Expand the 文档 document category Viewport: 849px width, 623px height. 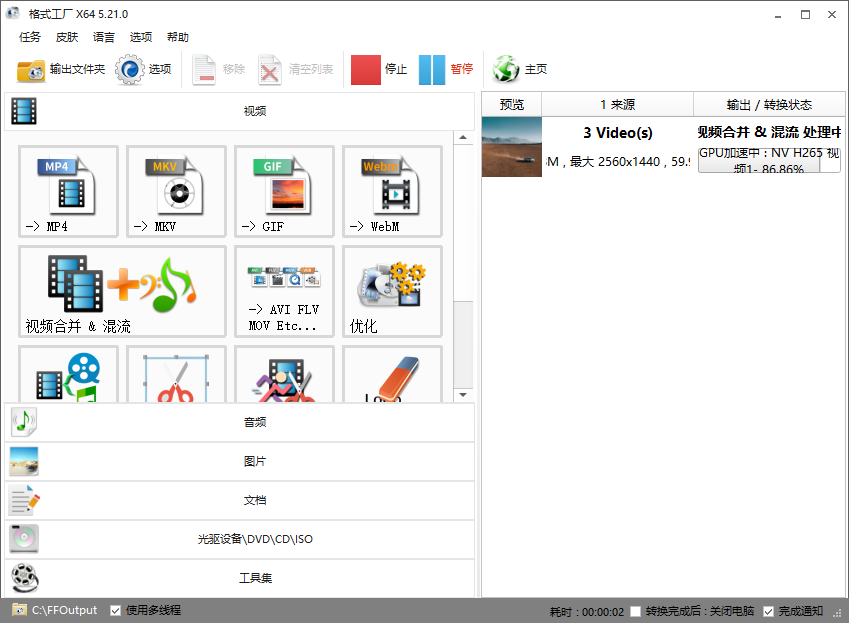click(x=239, y=500)
